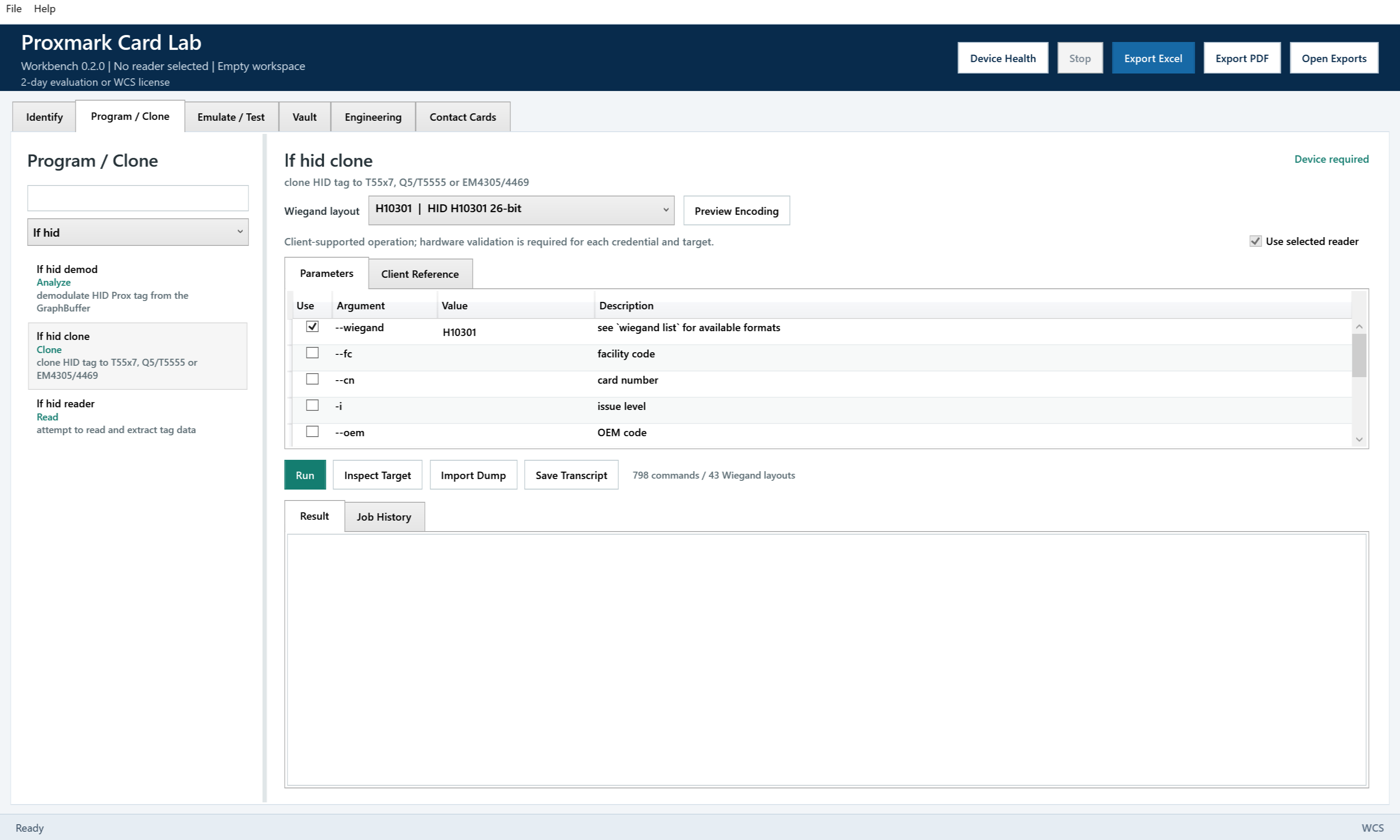The width and height of the screenshot is (1400, 840).
Task: Click inside the Result output area
Action: pyautogui.click(x=826, y=659)
